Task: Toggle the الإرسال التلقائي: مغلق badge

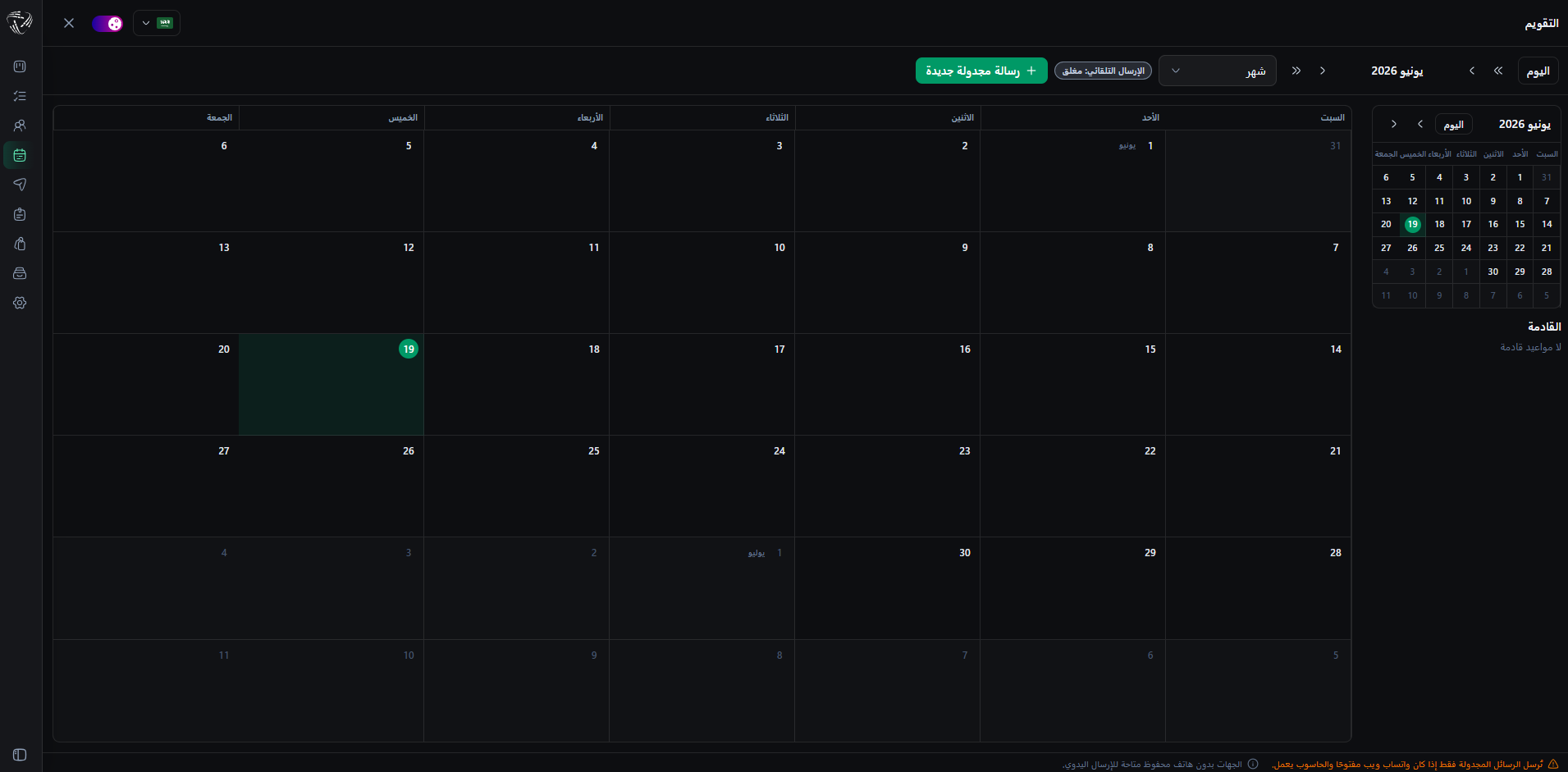Action: [x=1103, y=71]
